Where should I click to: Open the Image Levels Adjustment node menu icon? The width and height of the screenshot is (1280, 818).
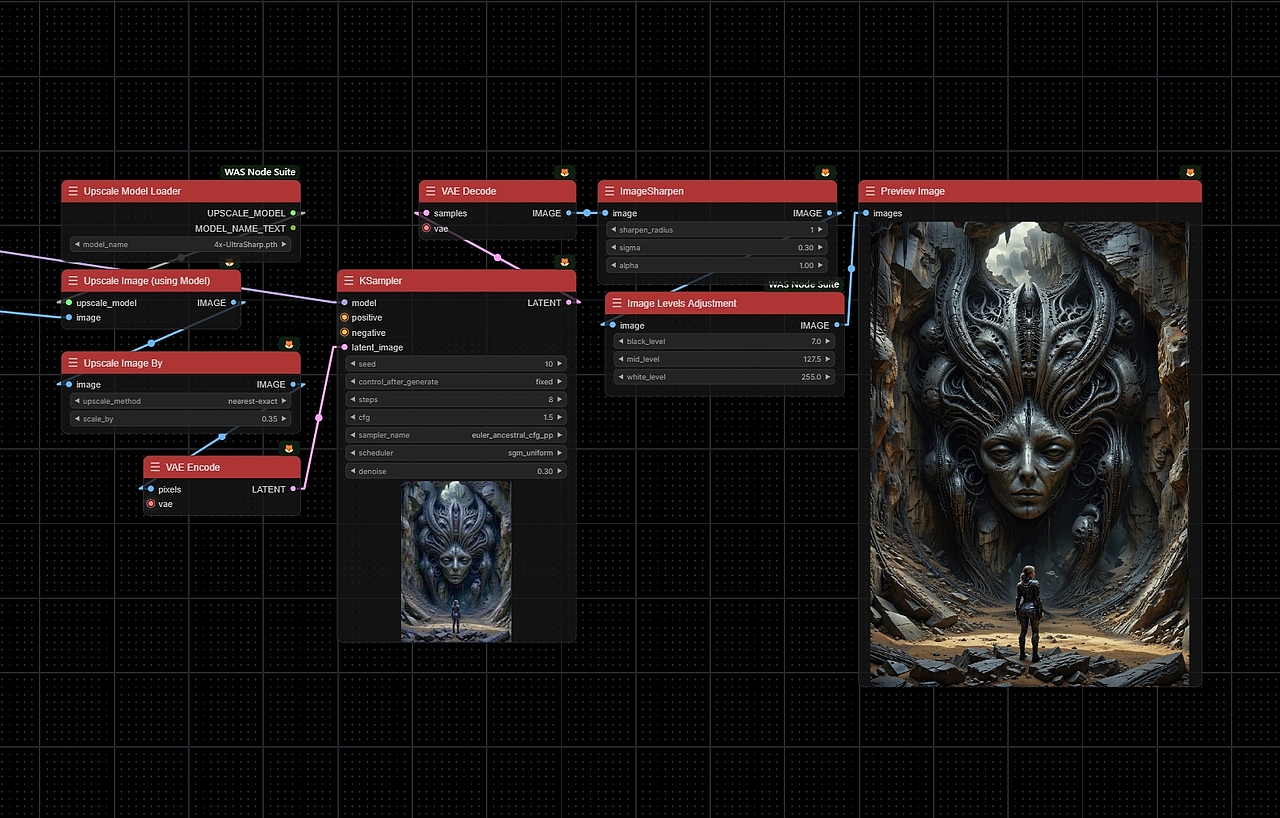[x=616, y=303]
